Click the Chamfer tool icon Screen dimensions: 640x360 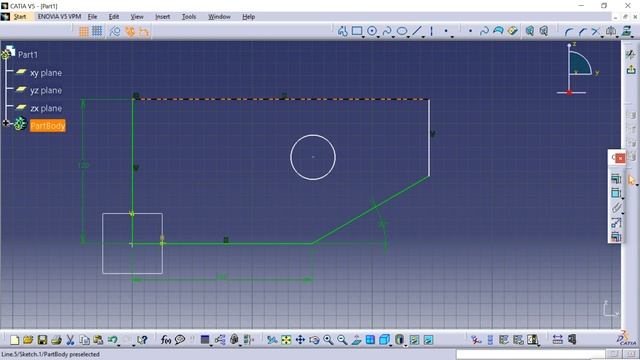582,31
